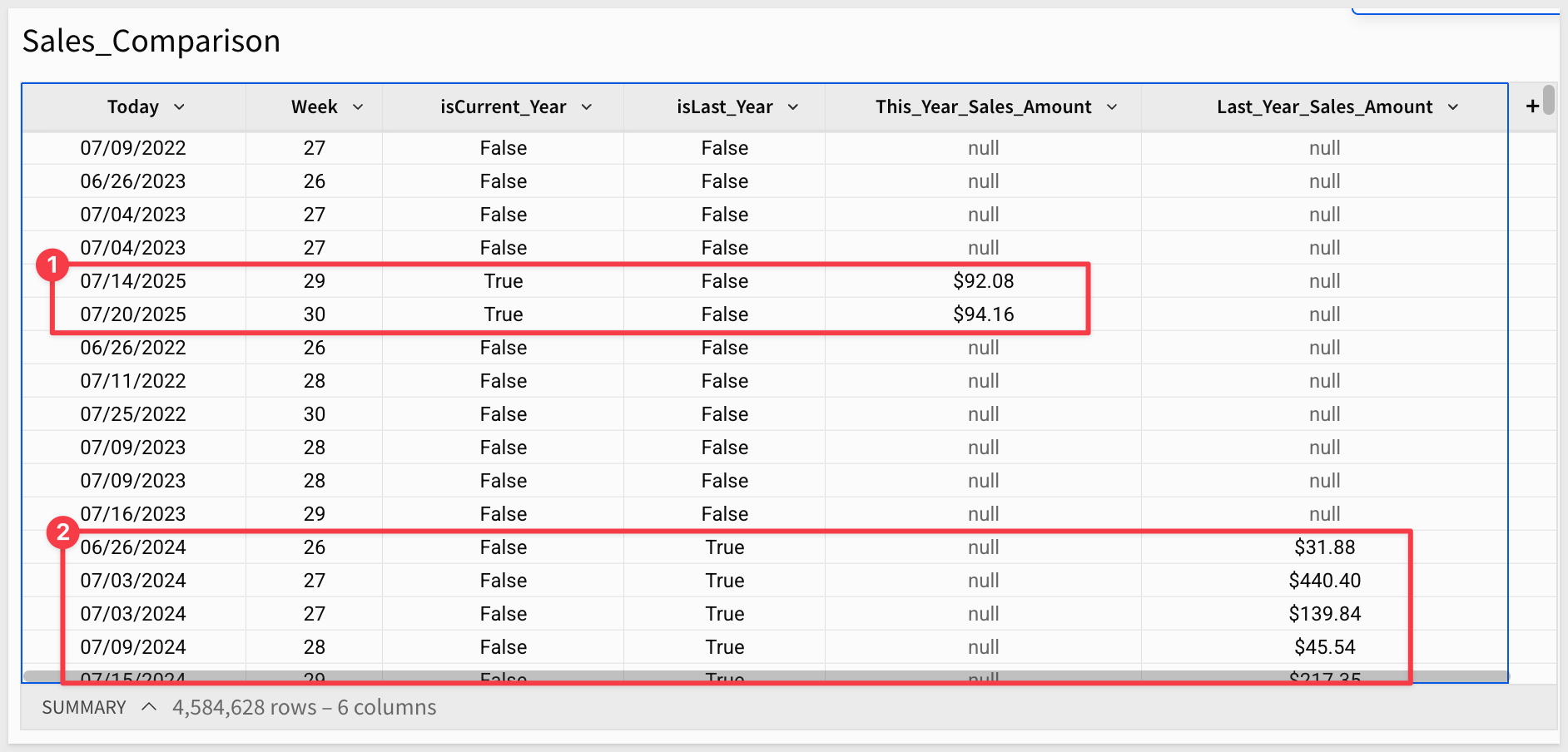Image resolution: width=1568 pixels, height=752 pixels.
Task: Open This_Year_Sales_Amount column menu arrow
Action: click(1112, 107)
